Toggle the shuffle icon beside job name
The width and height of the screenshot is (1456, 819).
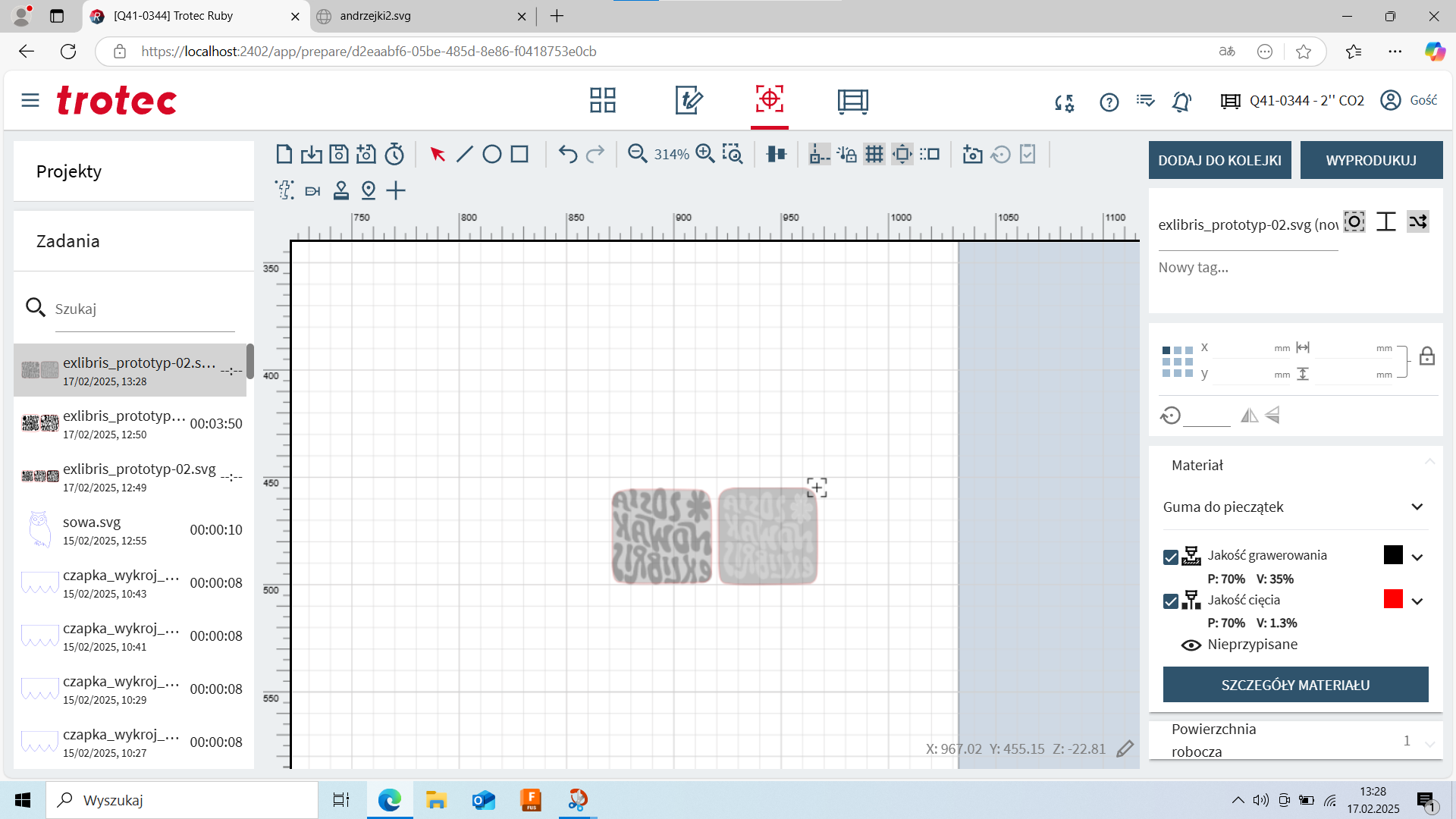[1418, 221]
